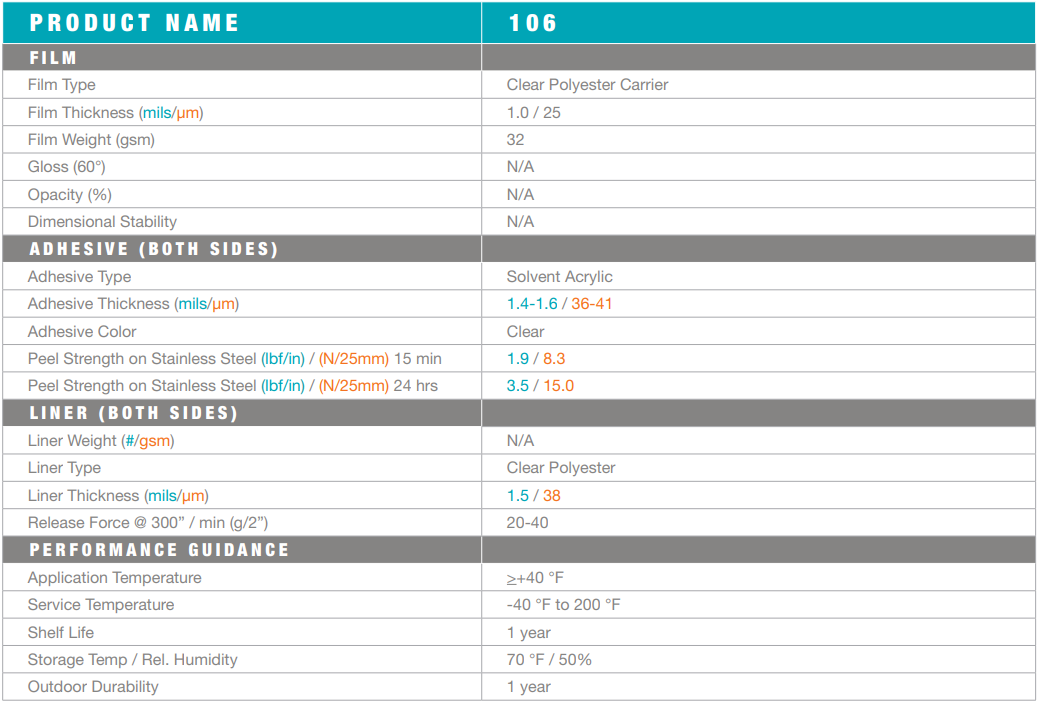Select the N/A value in Liner Weight row
This screenshot has height=703, width=1039.
click(520, 441)
